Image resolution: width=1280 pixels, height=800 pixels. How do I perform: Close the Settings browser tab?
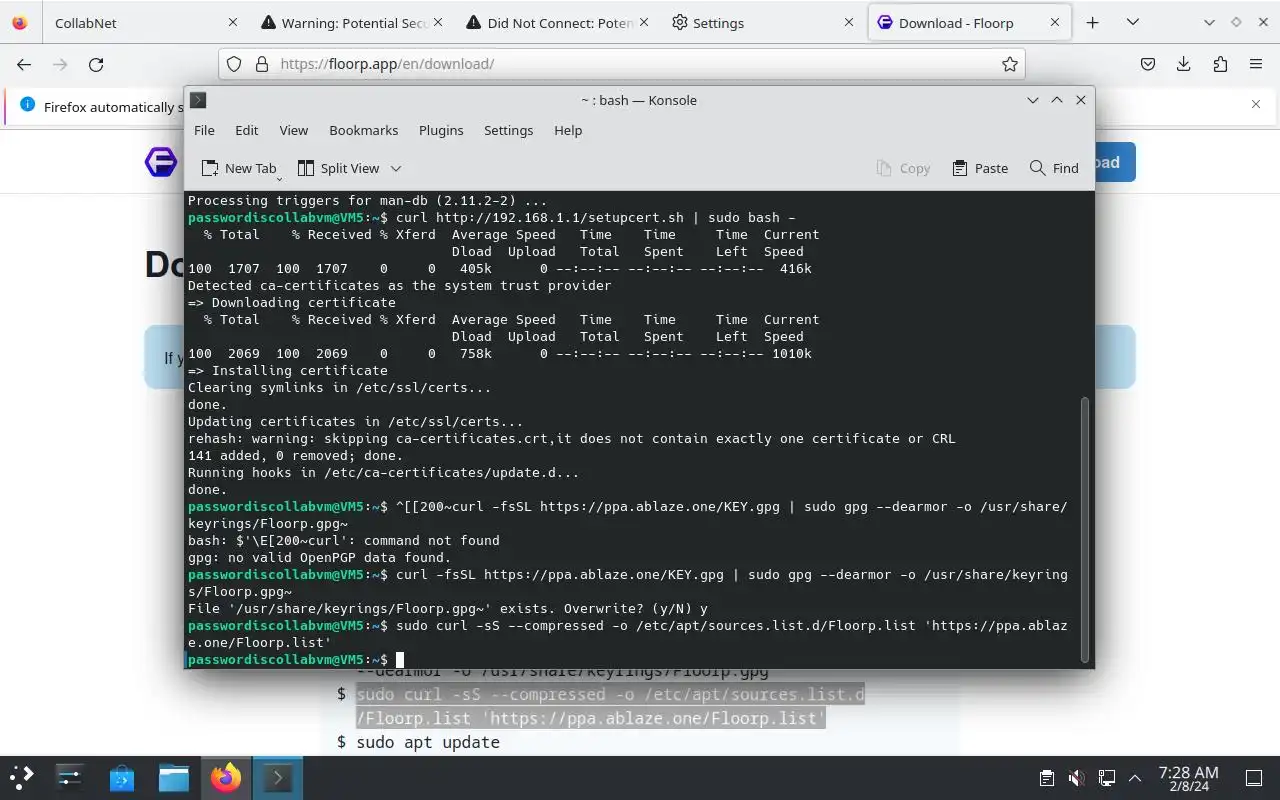coord(849,22)
